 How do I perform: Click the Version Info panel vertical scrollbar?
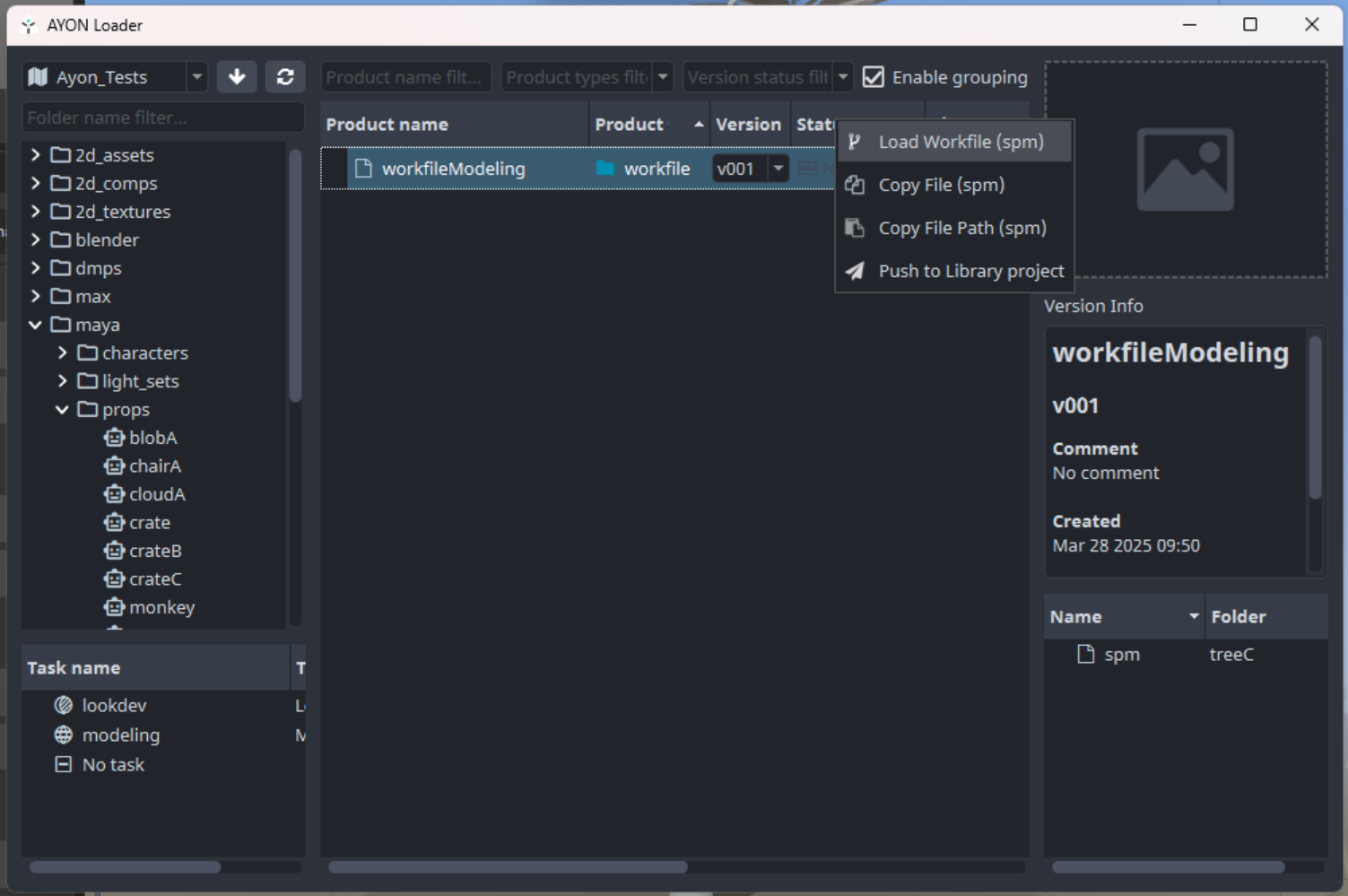[1316, 418]
